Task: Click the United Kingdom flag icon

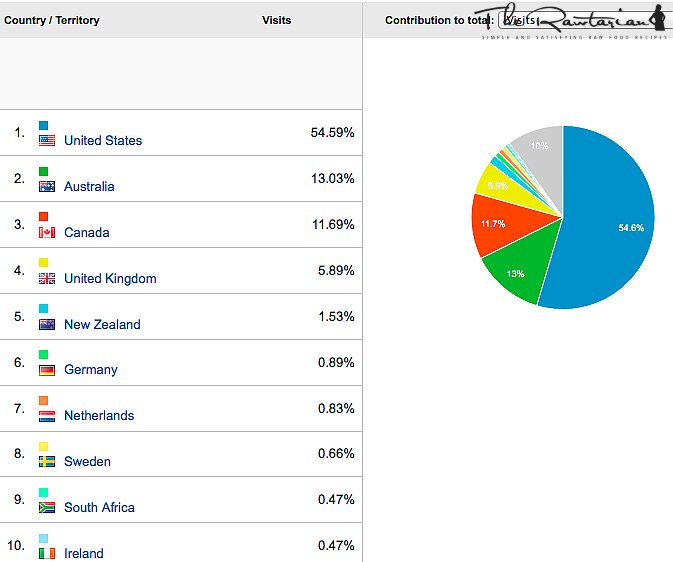Action: coord(47,279)
